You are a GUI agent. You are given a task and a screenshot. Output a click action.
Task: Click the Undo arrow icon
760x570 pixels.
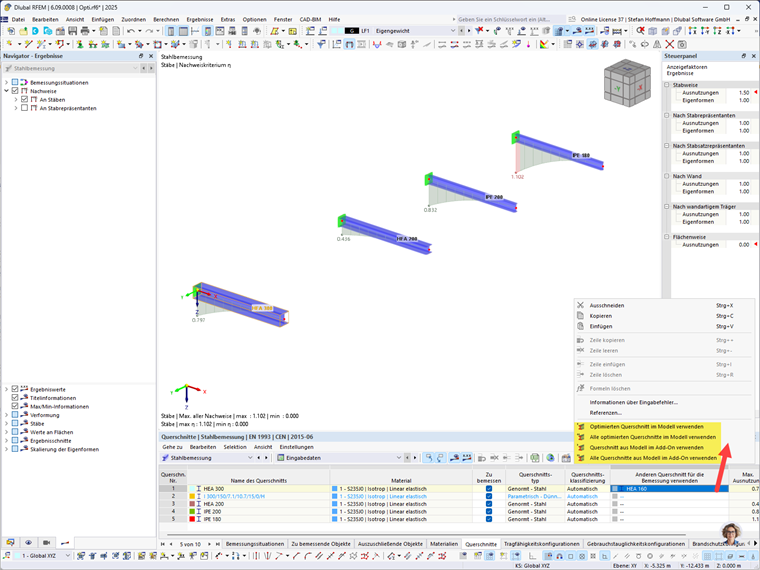130,31
